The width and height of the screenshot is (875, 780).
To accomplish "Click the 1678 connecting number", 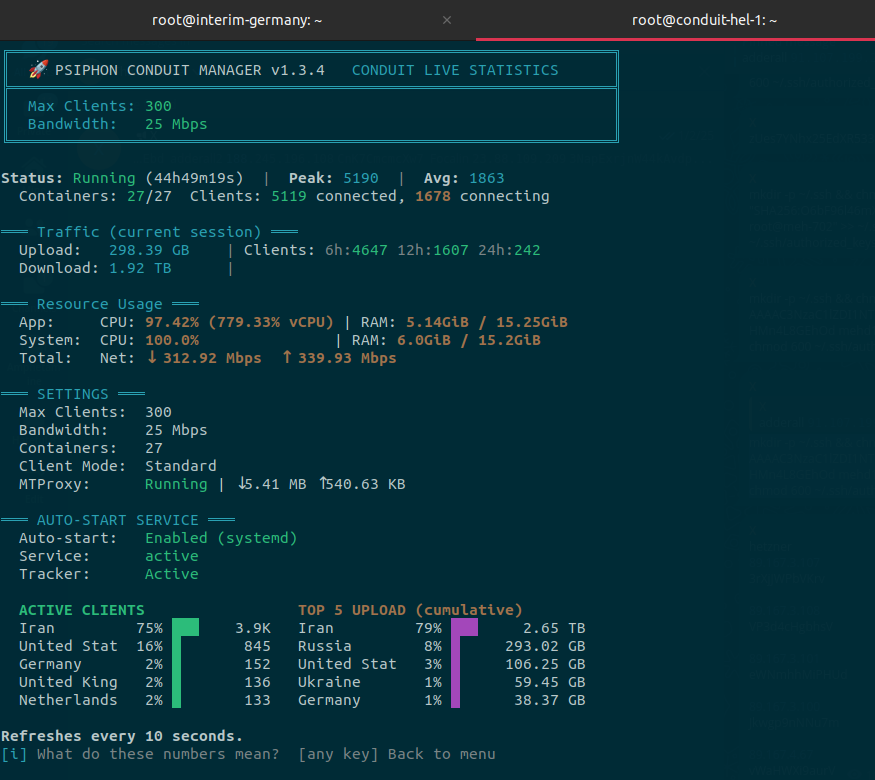I will click(433, 196).
